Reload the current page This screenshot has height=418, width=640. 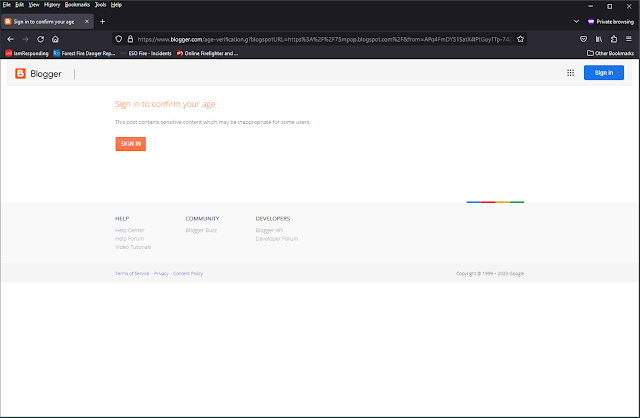[x=40, y=39]
